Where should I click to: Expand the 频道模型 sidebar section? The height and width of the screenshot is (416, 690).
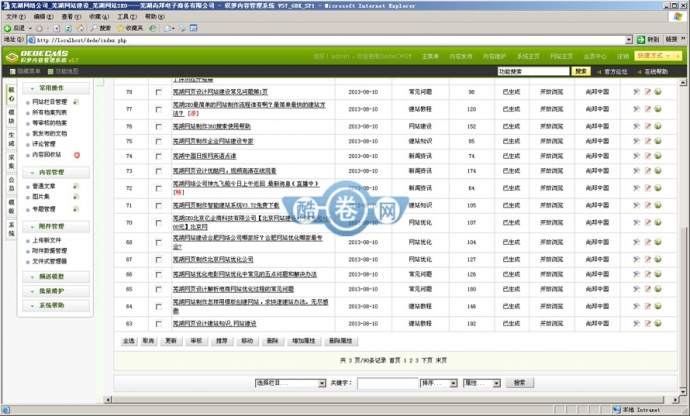click(x=56, y=276)
